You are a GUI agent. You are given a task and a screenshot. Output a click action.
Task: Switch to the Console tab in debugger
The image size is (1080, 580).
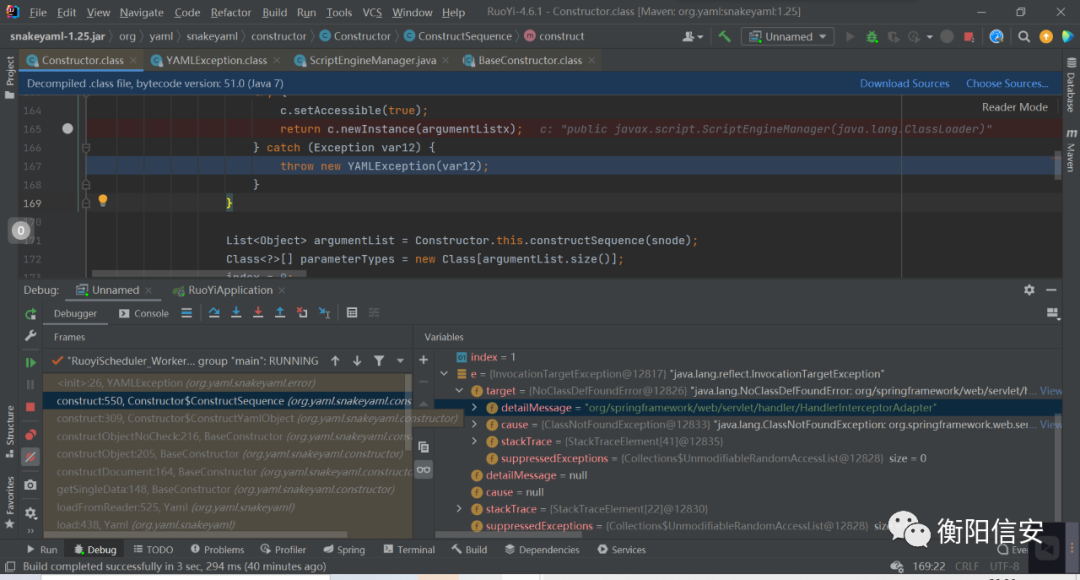tap(144, 313)
